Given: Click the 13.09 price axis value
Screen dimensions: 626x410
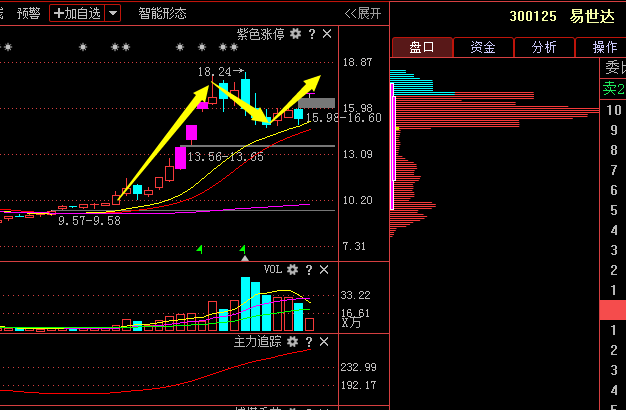Looking at the screenshot, I should tap(357, 154).
